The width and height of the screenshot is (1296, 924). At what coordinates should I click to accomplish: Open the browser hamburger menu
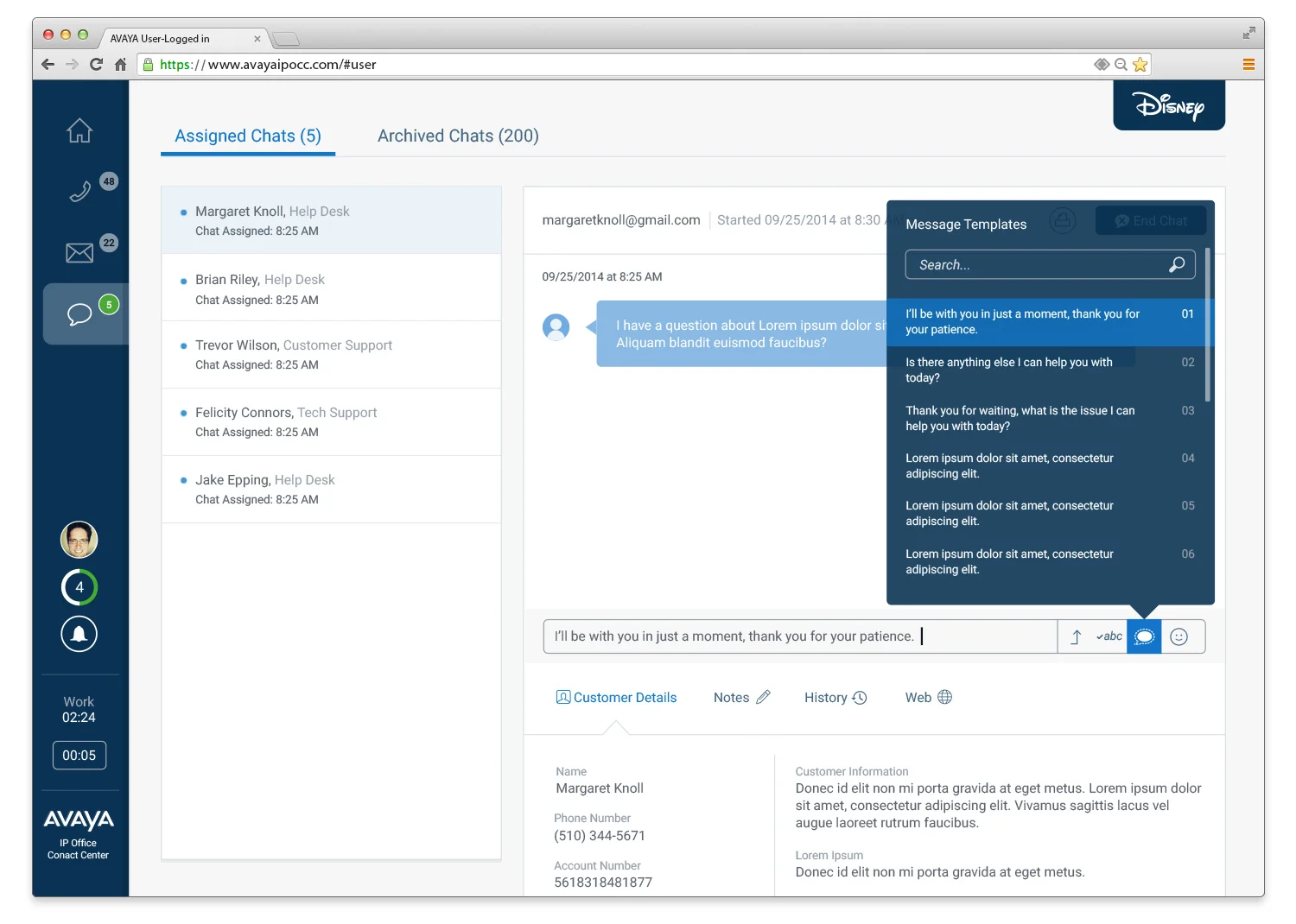(1248, 65)
